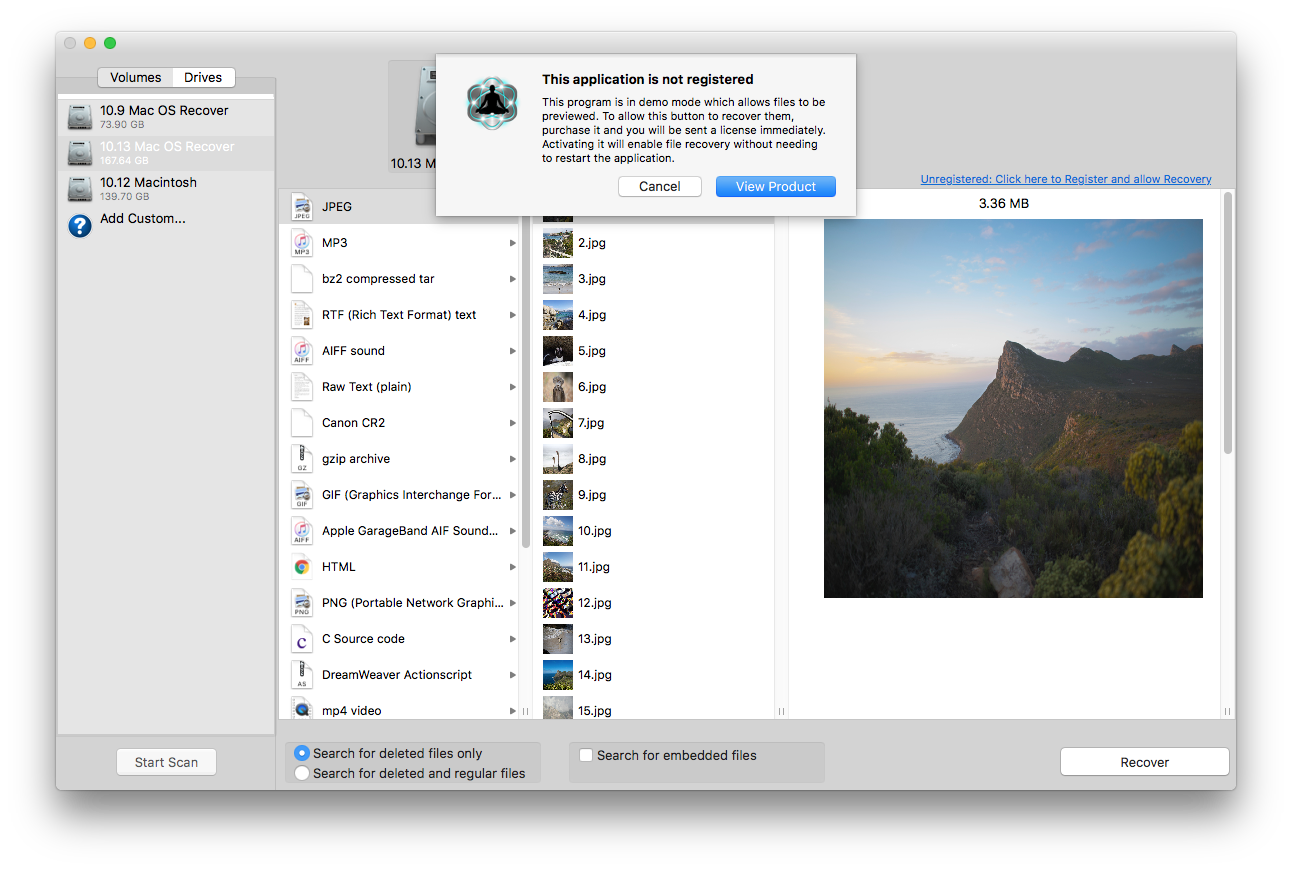Click the gzip archive icon
Screen dimensions: 1292x870
click(x=302, y=459)
